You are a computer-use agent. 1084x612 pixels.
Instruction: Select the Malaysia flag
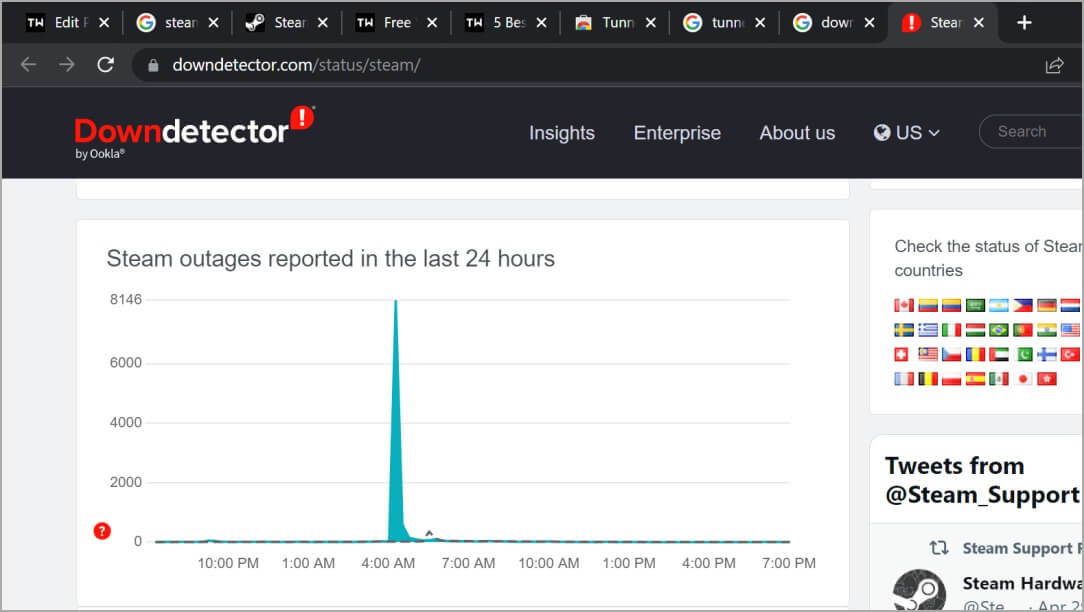[x=928, y=355]
